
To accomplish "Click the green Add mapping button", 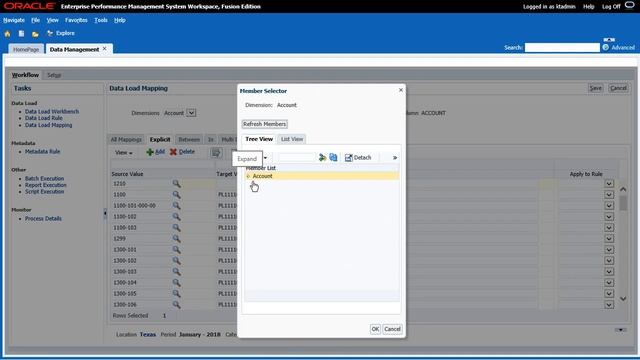I will click(x=156, y=152).
